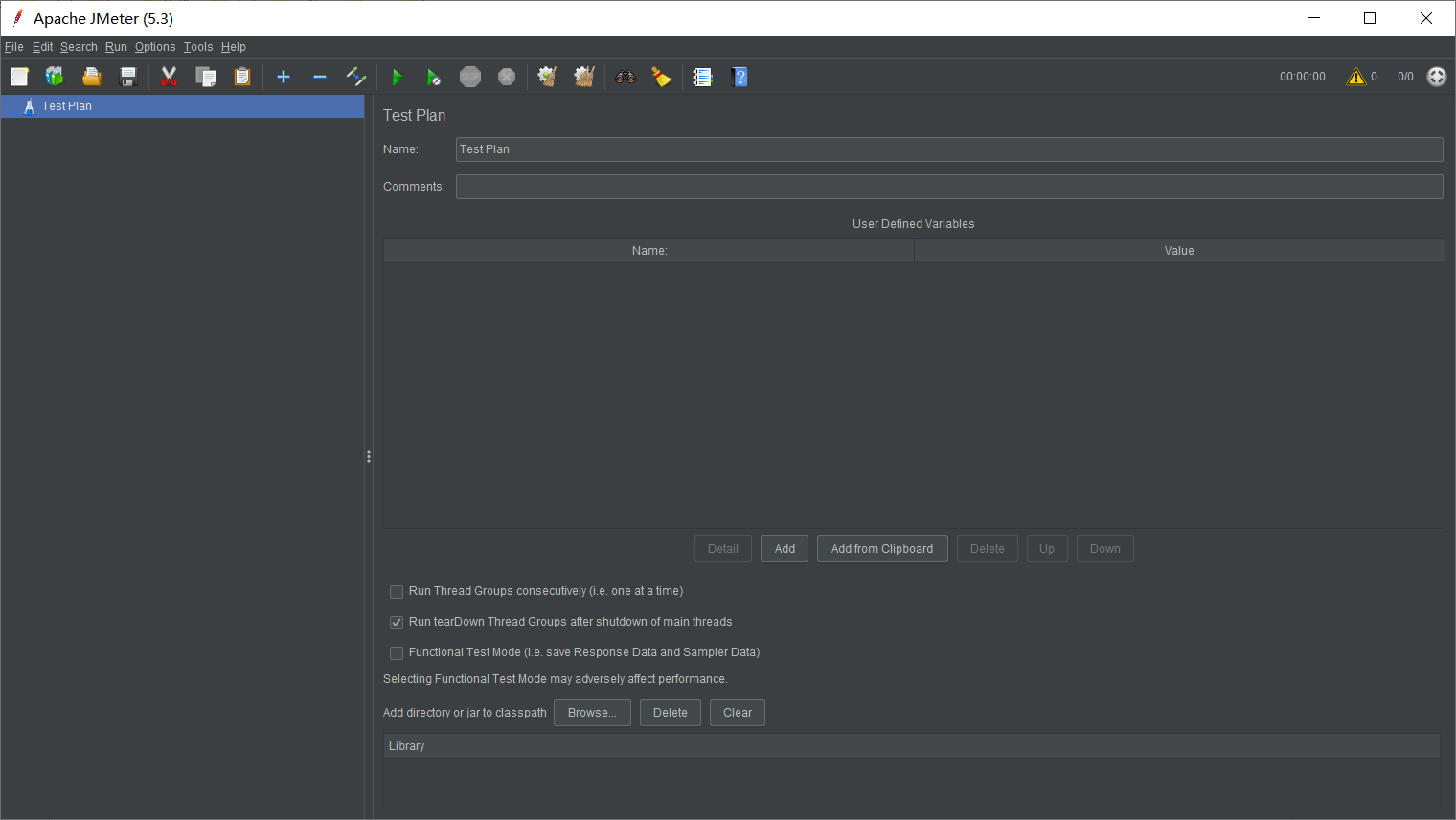Image resolution: width=1456 pixels, height=820 pixels.
Task: Click the Toggle enable/disable icon
Action: (x=356, y=77)
